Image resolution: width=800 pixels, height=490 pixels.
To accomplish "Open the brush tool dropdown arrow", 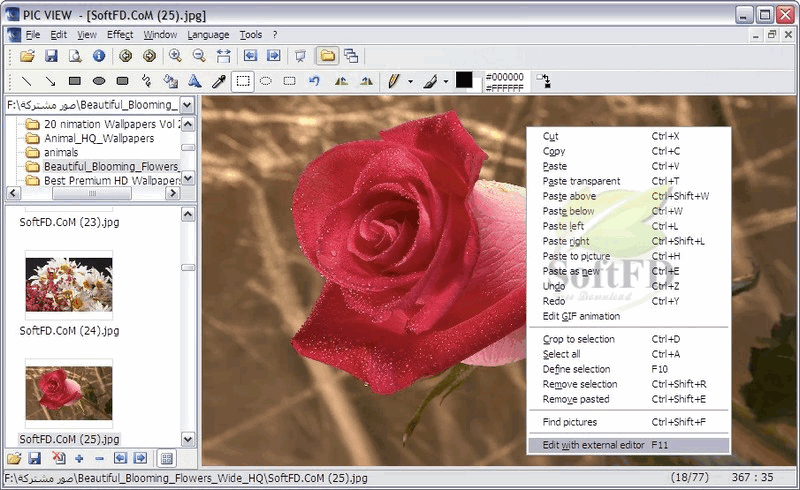I will click(x=446, y=81).
